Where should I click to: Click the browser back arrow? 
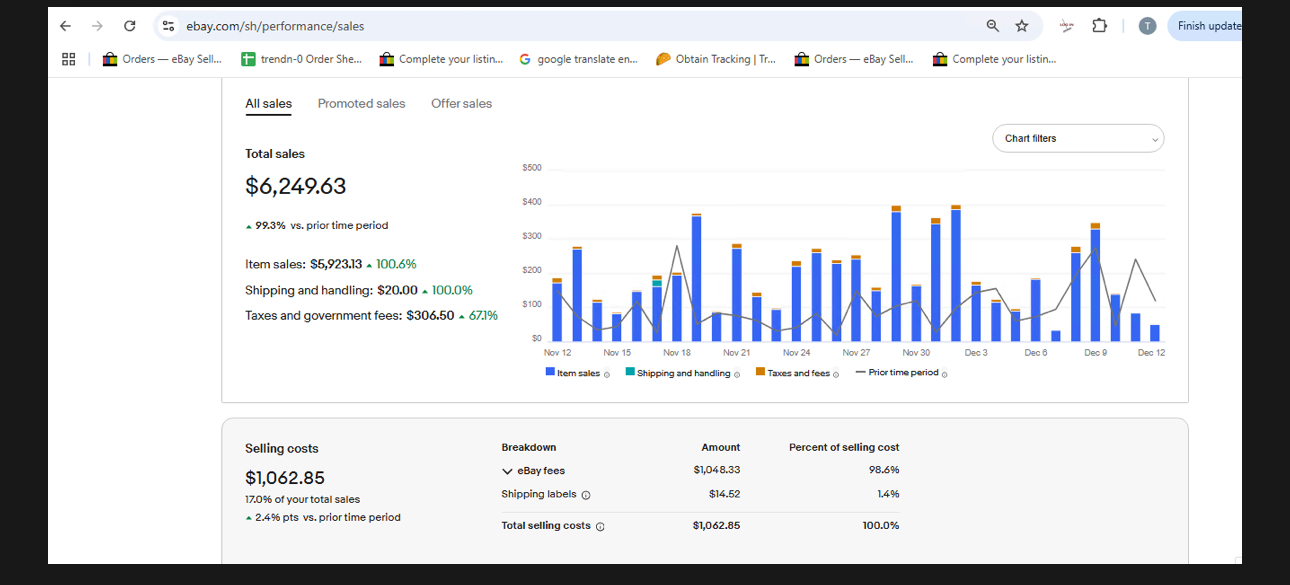point(65,26)
